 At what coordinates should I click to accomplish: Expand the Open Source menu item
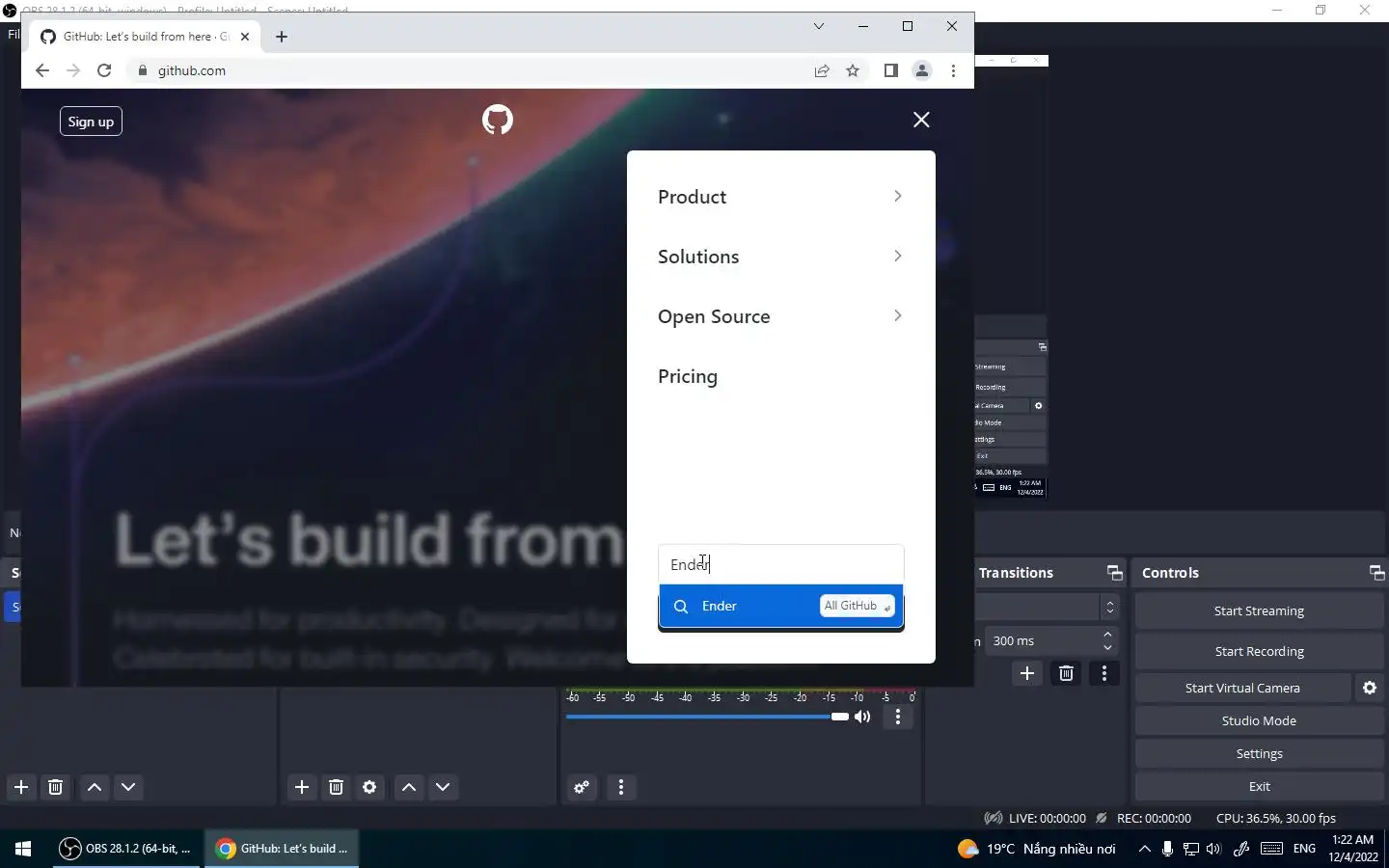point(780,316)
